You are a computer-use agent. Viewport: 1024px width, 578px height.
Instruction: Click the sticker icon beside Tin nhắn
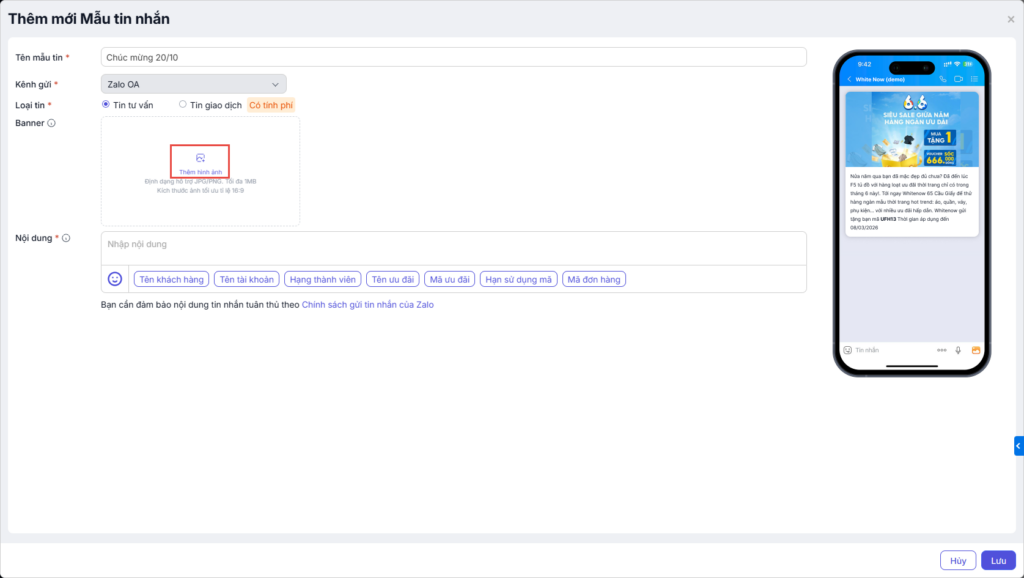848,350
